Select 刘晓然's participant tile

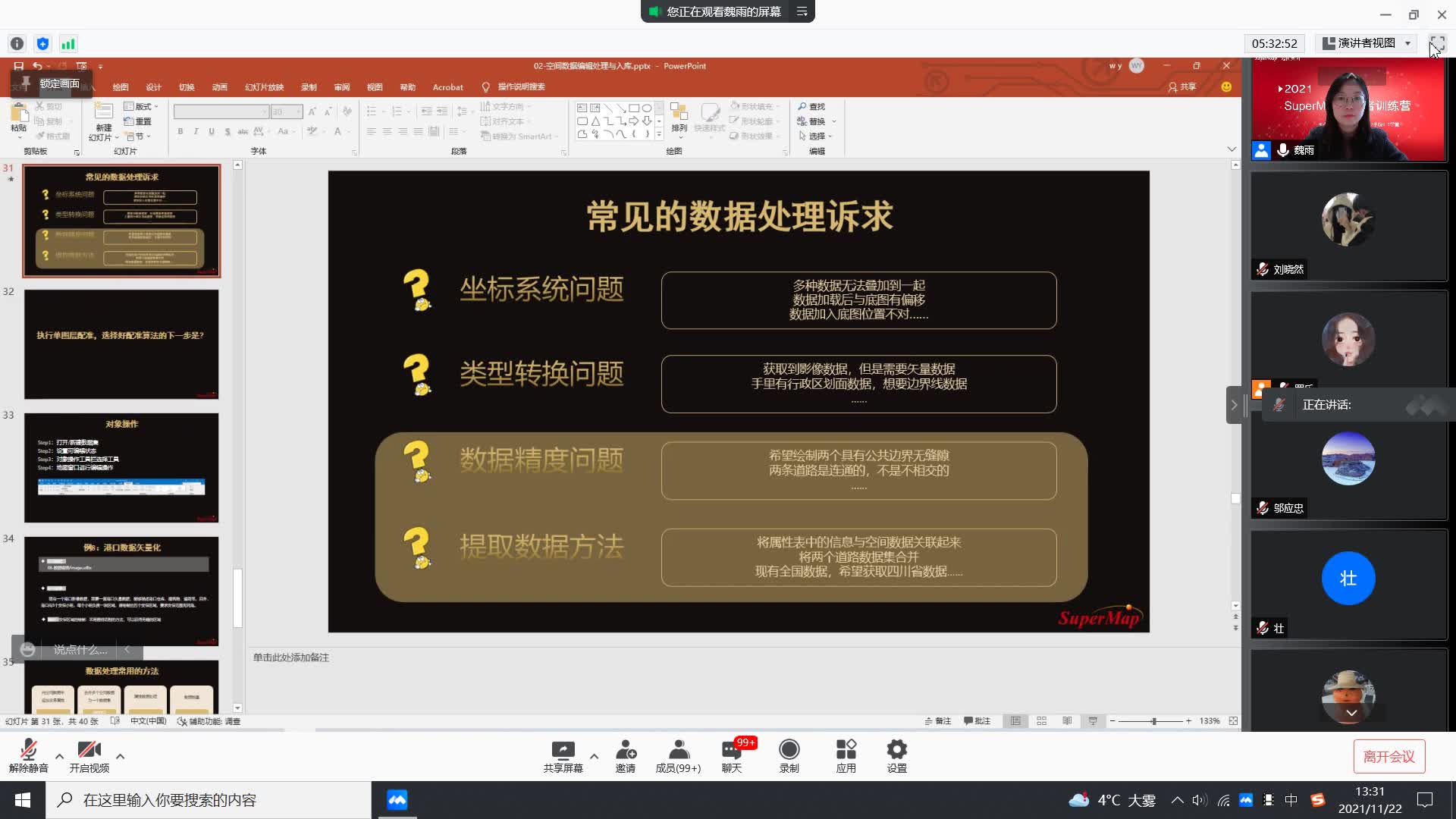(1348, 225)
